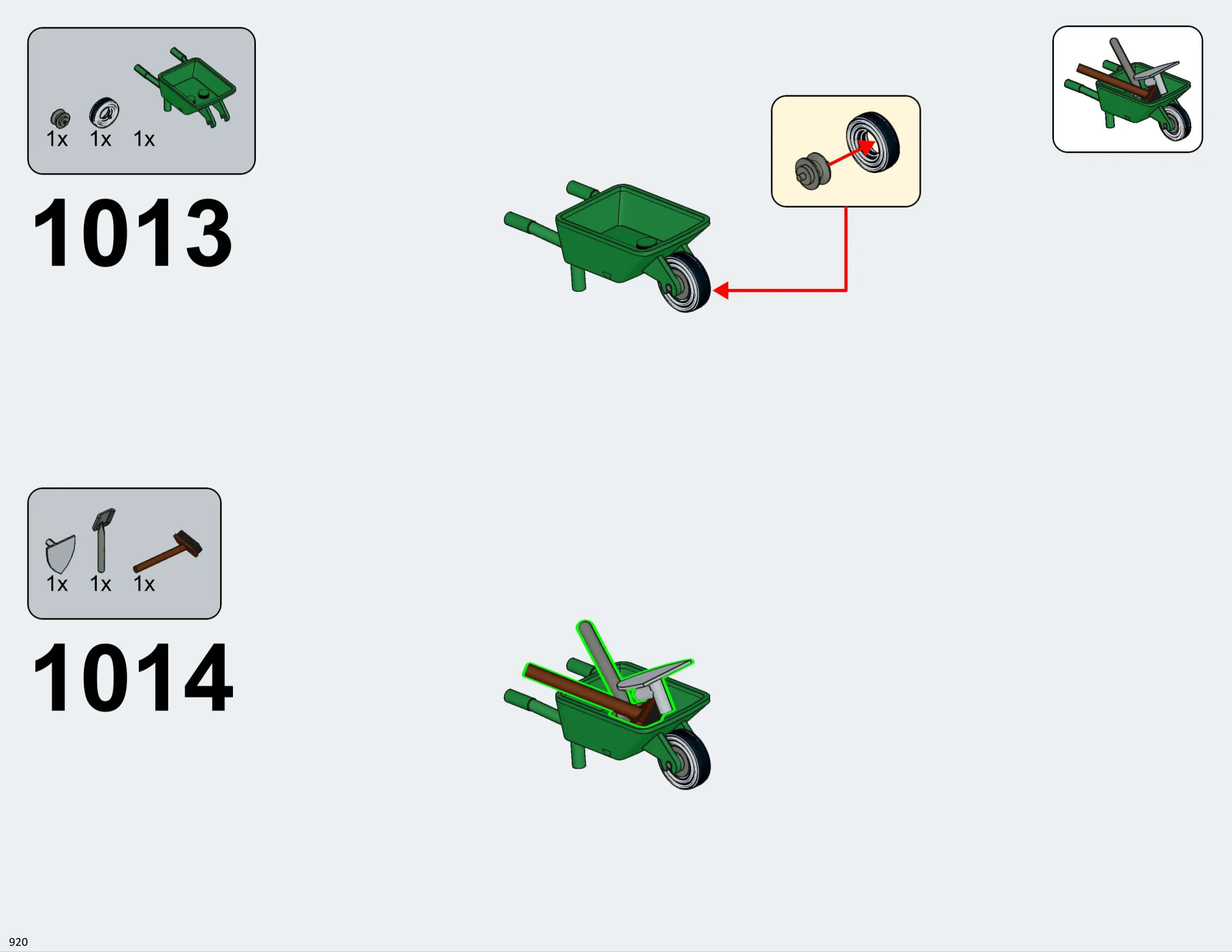
Task: Click the black tire part in step 1013 parts box
Action: tap(104, 112)
